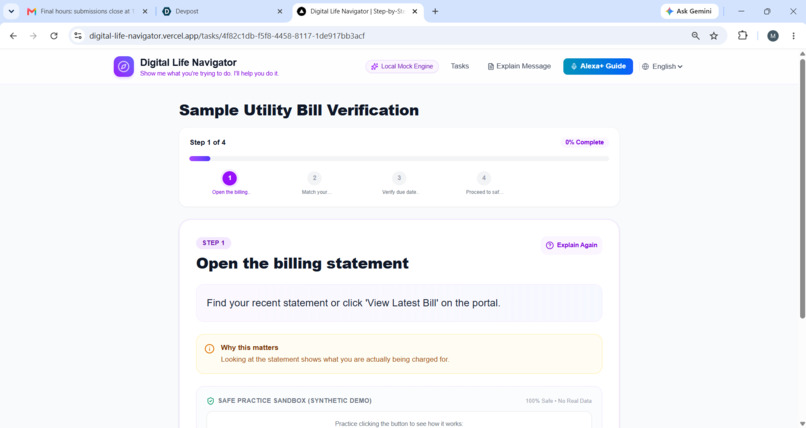Jump to step 3 Verify due date circle
This screenshot has height=428, width=806.
click(x=399, y=178)
